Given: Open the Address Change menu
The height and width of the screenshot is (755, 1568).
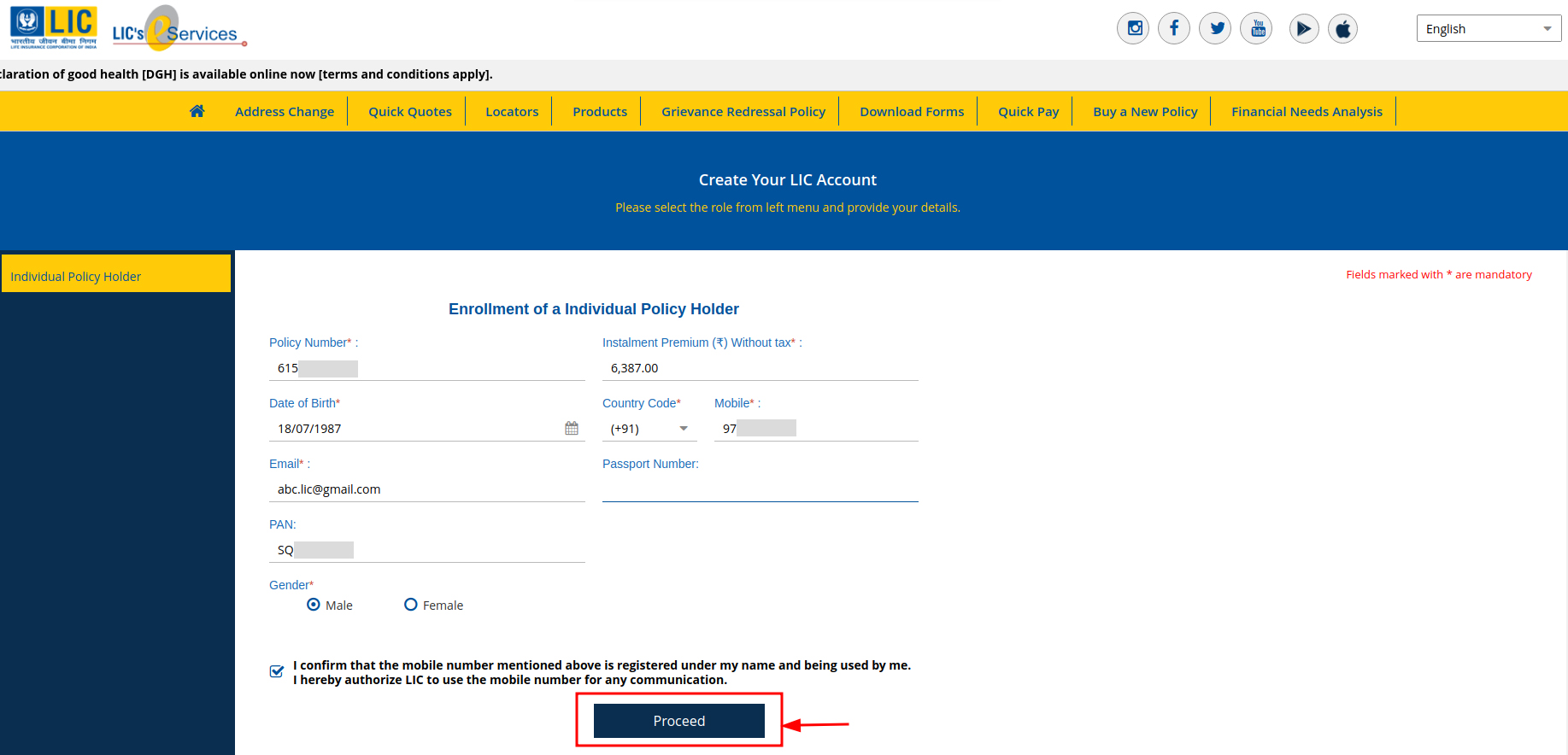Looking at the screenshot, I should (x=285, y=111).
